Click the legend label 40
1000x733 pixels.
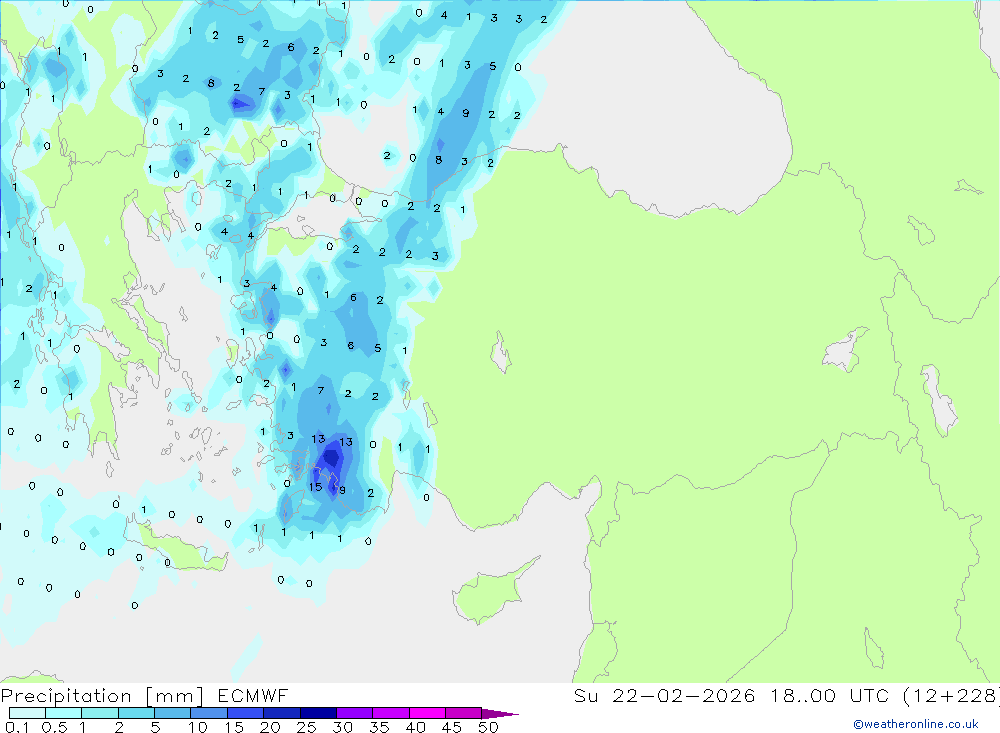coord(415,727)
